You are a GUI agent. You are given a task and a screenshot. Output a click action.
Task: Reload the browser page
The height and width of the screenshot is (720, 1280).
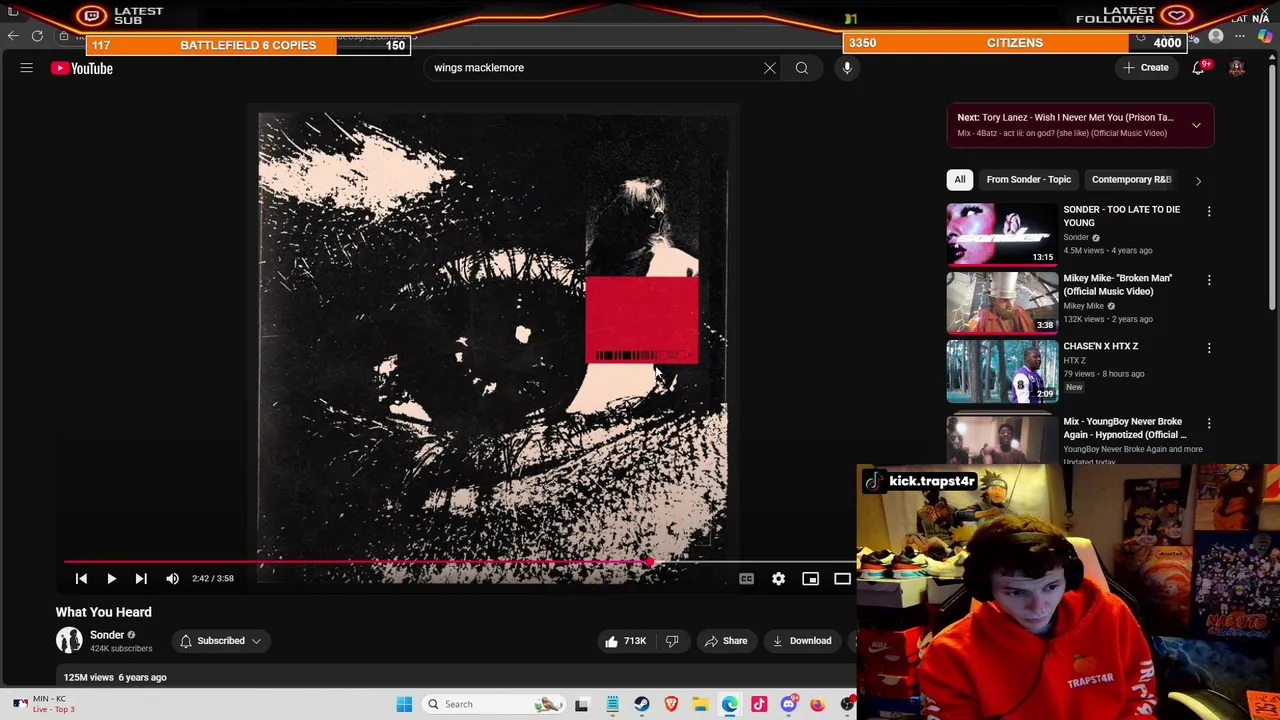37,36
